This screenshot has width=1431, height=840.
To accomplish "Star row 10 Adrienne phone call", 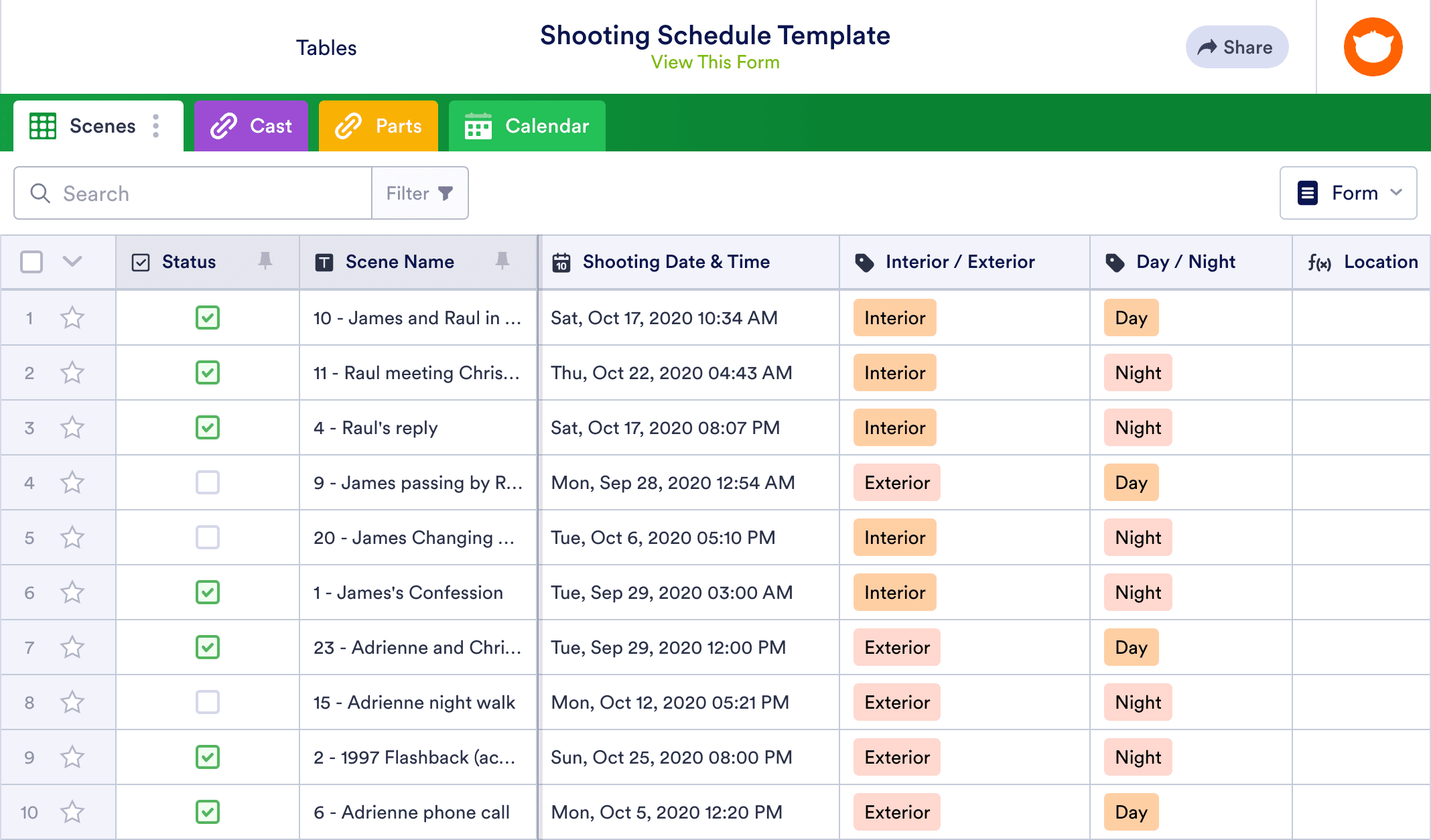I will point(72,812).
